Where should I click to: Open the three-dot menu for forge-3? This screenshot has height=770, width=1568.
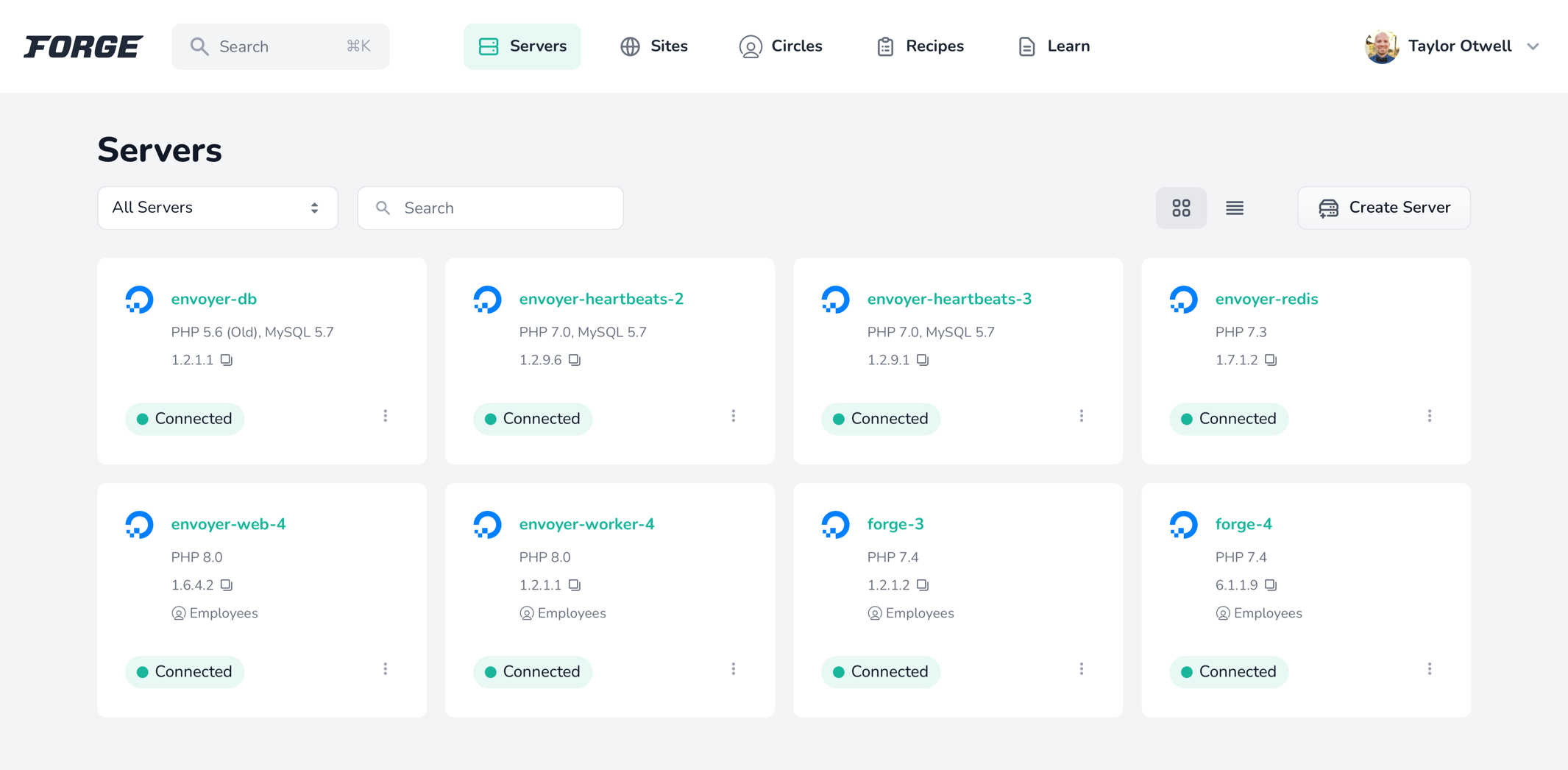[x=1082, y=669]
